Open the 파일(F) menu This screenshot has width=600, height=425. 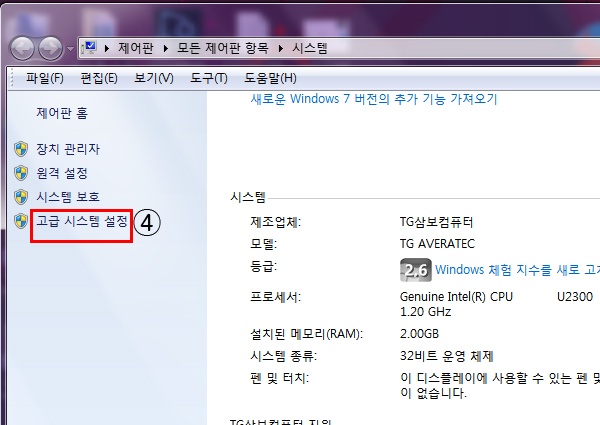45,78
